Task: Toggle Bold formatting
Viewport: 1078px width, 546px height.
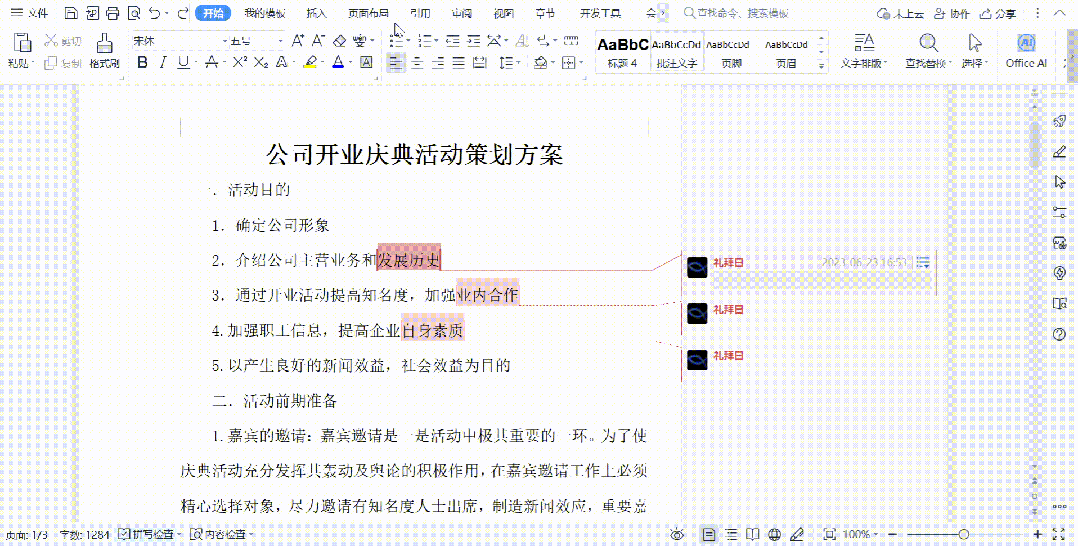Action: click(x=143, y=63)
